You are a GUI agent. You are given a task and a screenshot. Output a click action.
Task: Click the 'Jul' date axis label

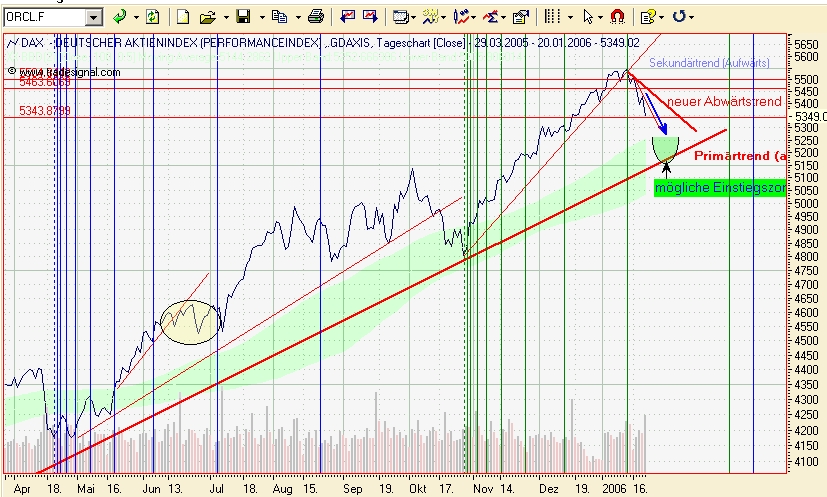216,489
